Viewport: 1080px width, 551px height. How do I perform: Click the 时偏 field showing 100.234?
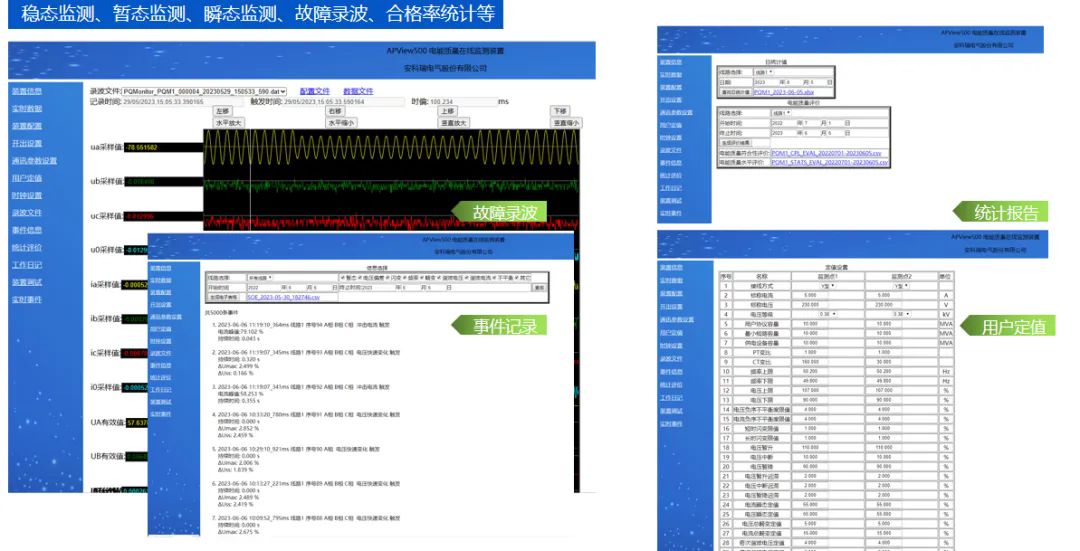pyautogui.click(x=464, y=102)
